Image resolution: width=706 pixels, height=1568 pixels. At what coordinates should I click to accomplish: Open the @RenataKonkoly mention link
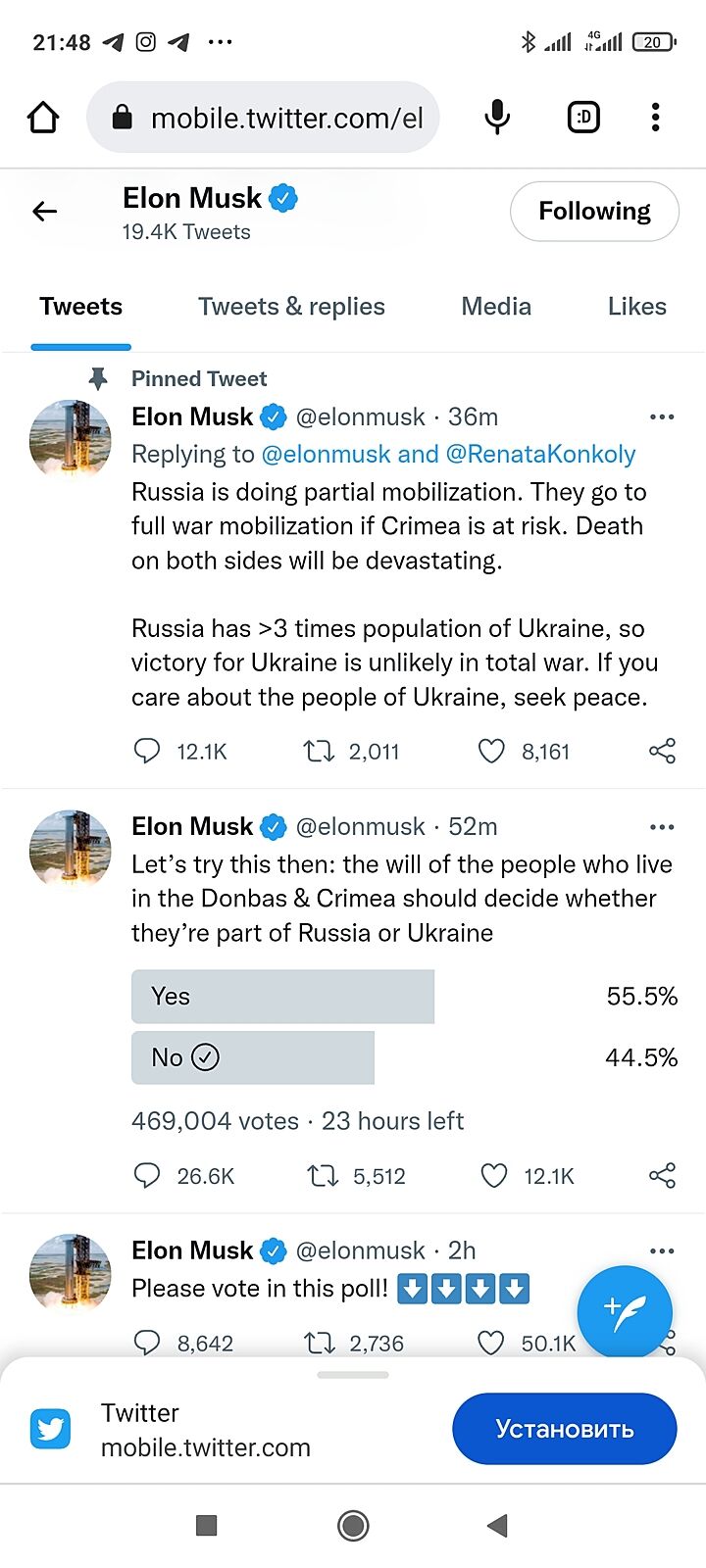pos(540,455)
